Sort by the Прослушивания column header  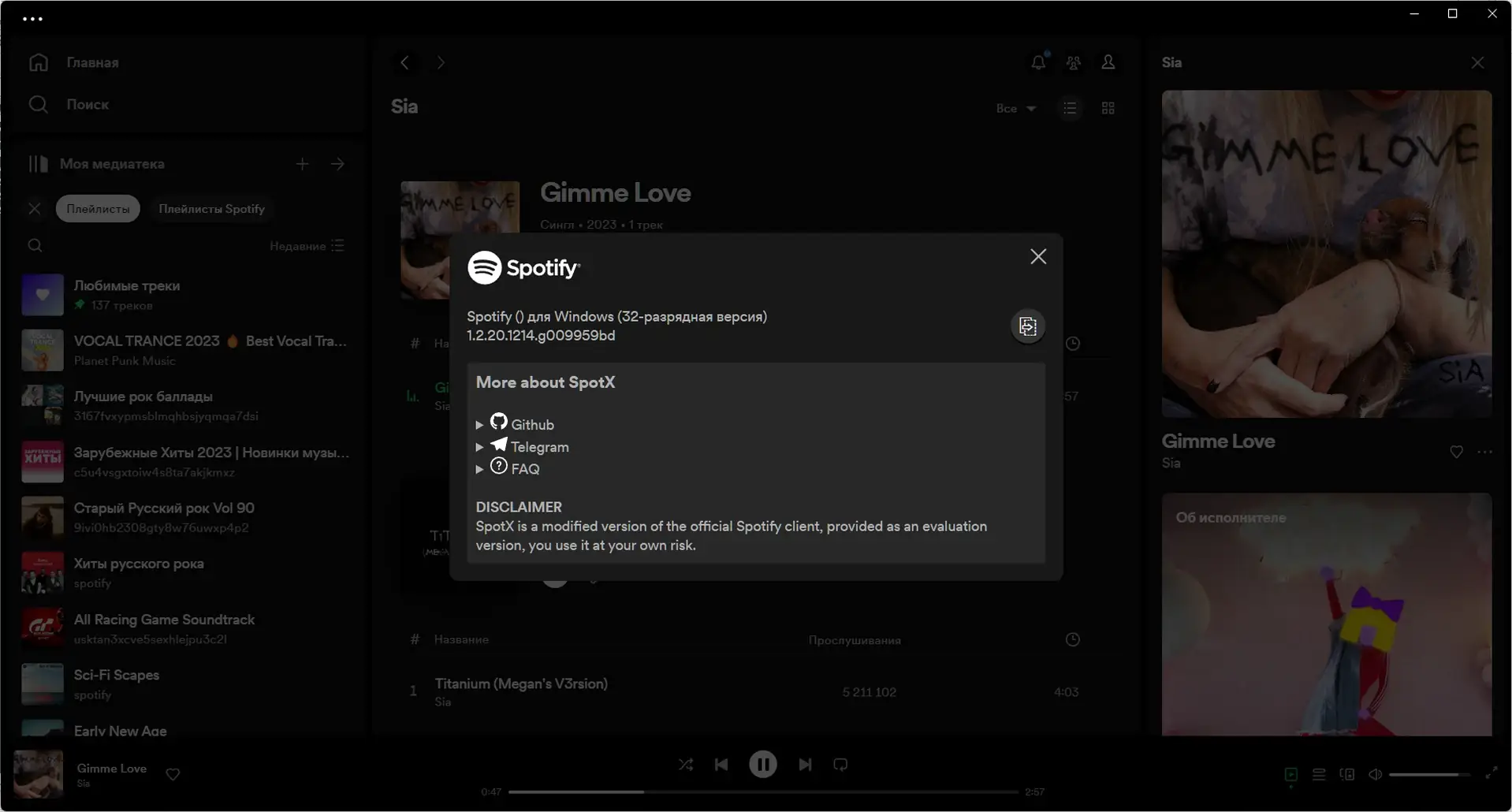tap(855, 640)
